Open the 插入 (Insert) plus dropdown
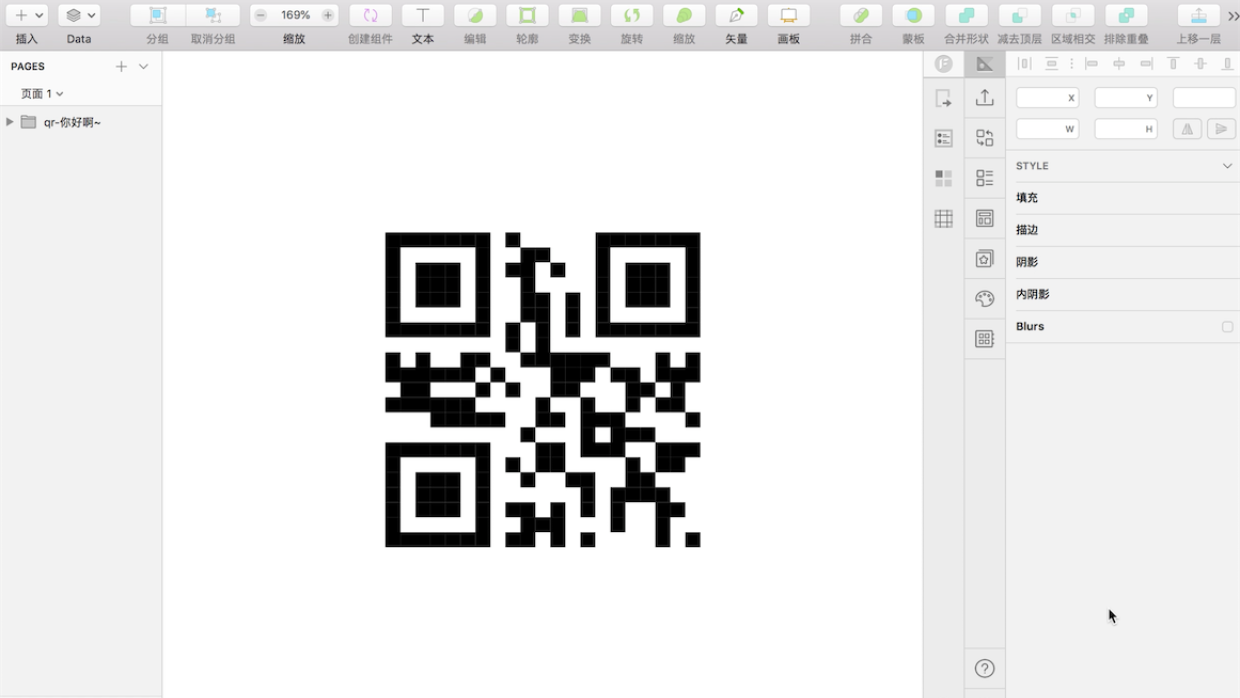 pyautogui.click(x=26, y=15)
